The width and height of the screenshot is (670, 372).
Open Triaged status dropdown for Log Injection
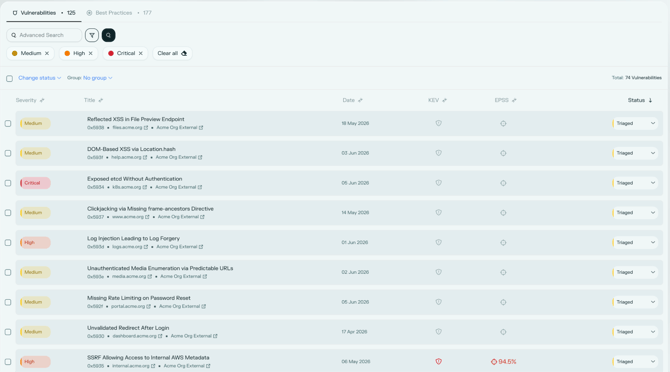click(635, 242)
